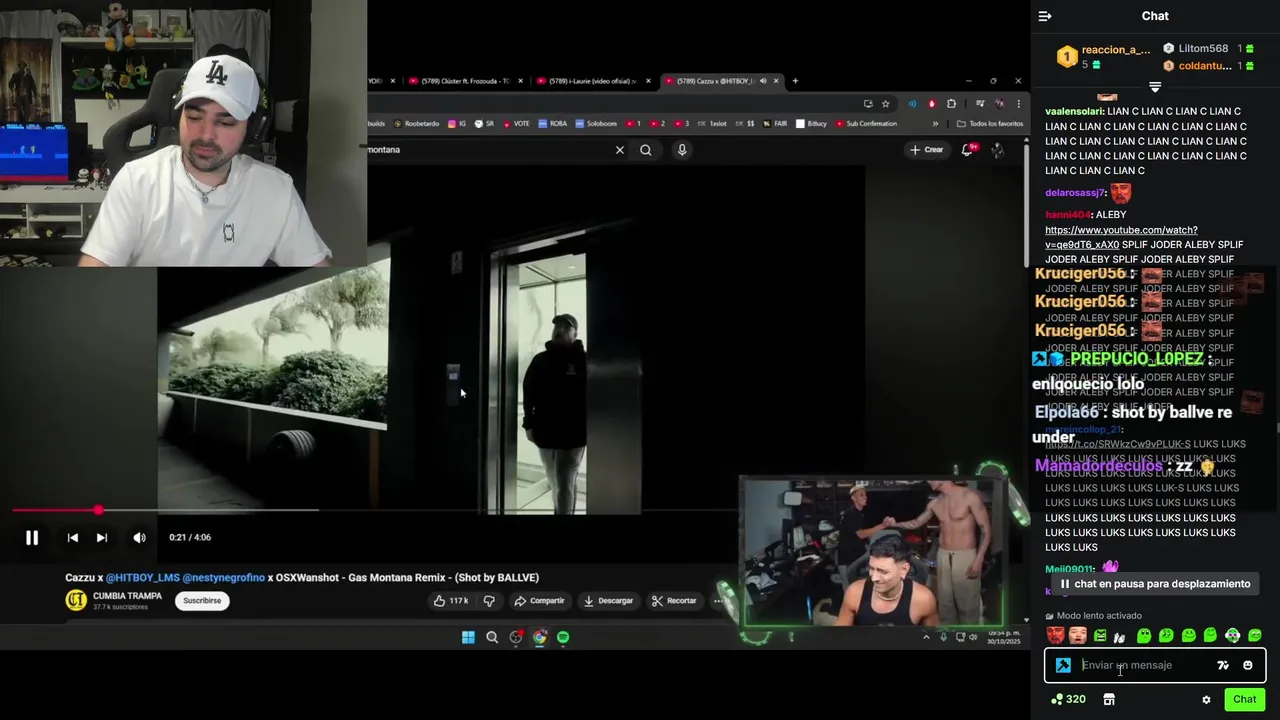Viewport: 1280px width, 720px height.
Task: Dislike the Gas Montana Remix video
Action: (489, 601)
